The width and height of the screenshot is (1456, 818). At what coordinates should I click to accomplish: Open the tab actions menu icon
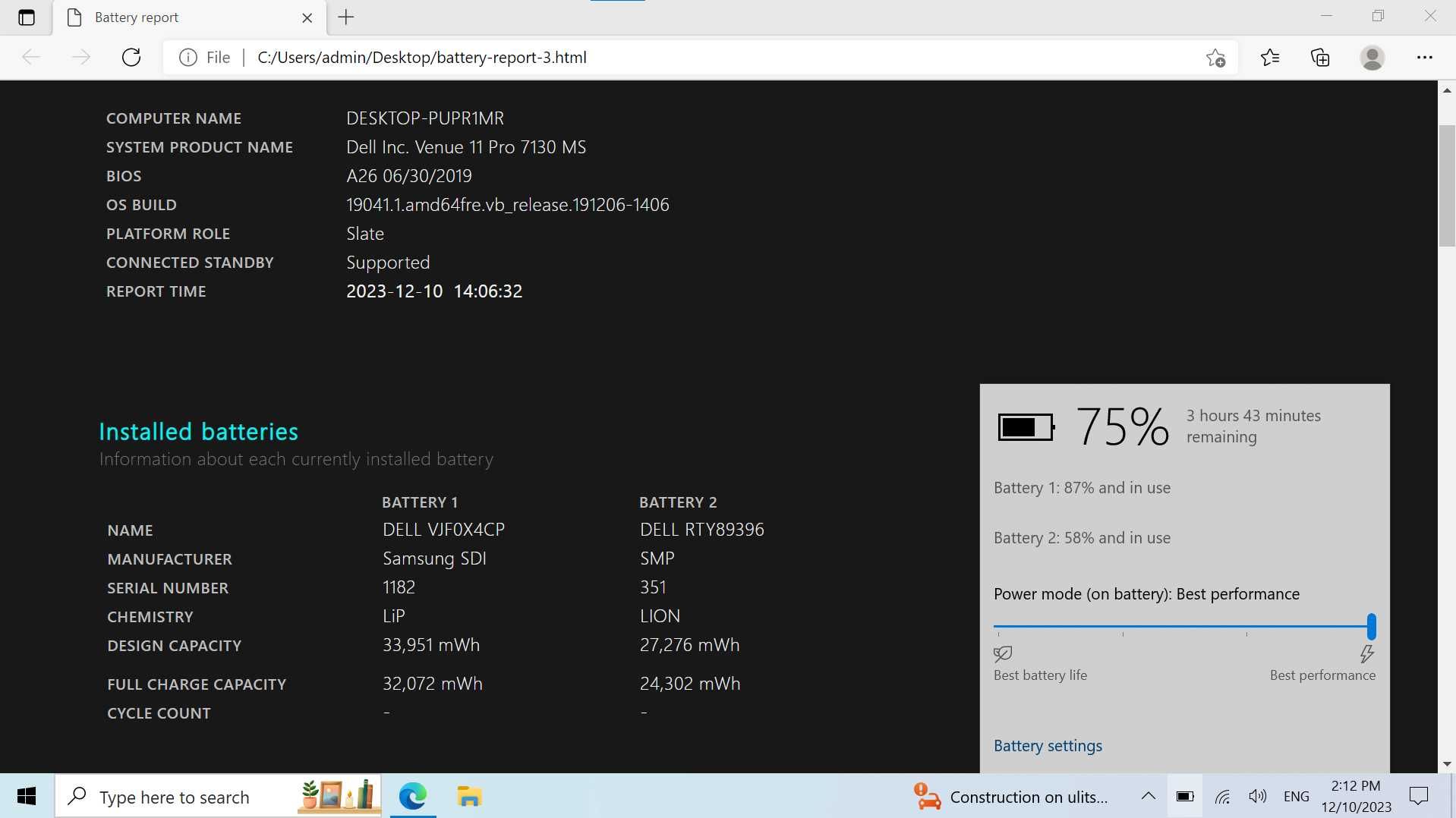[27, 17]
